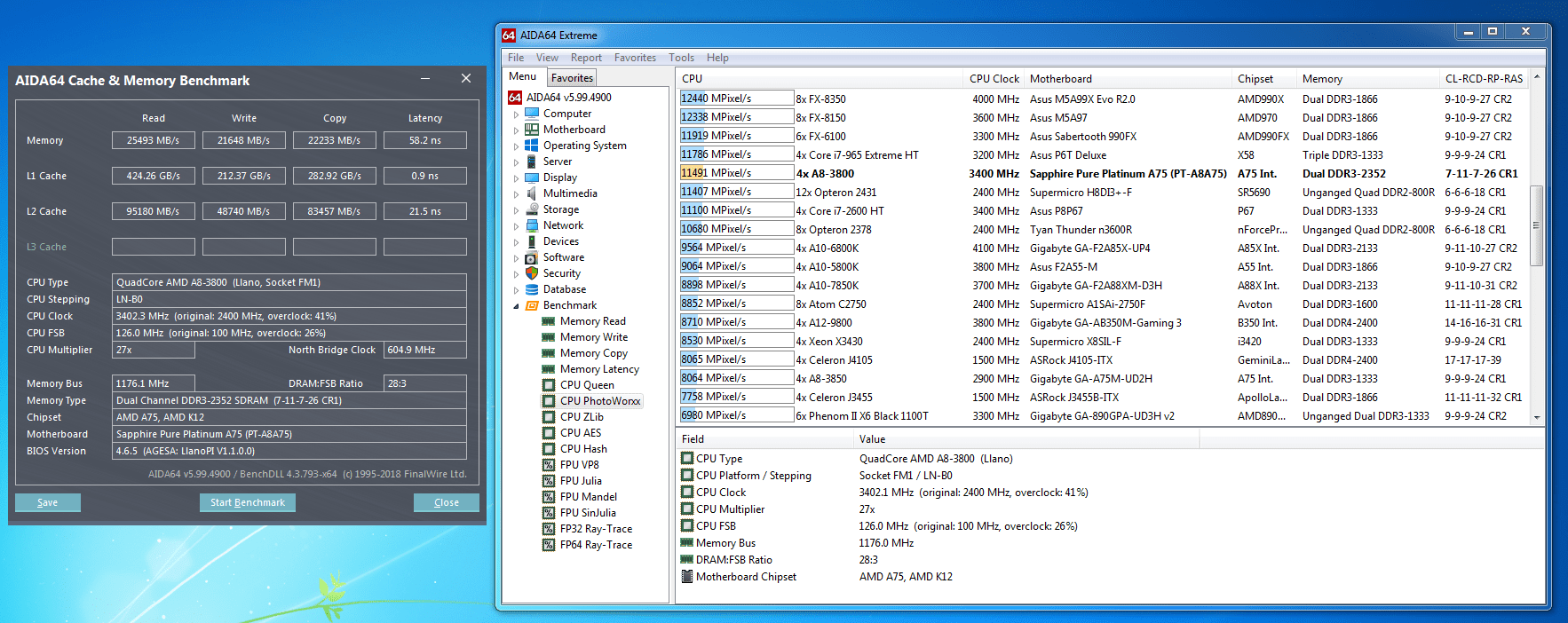1568x623 pixels.
Task: Click the Storage drive icon
Action: [532, 209]
